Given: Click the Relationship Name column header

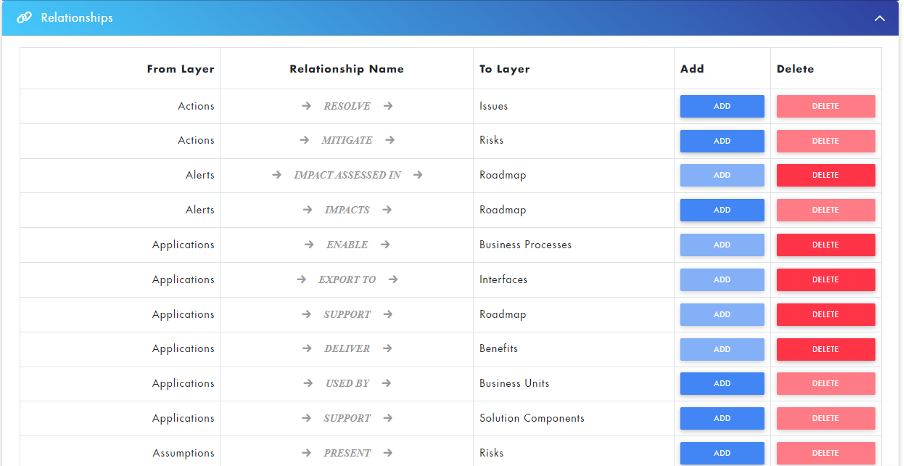Looking at the screenshot, I should click(x=346, y=69).
